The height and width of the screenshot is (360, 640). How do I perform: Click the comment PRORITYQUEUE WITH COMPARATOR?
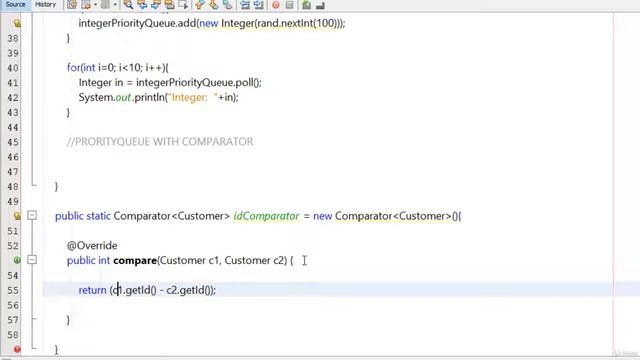pos(160,142)
